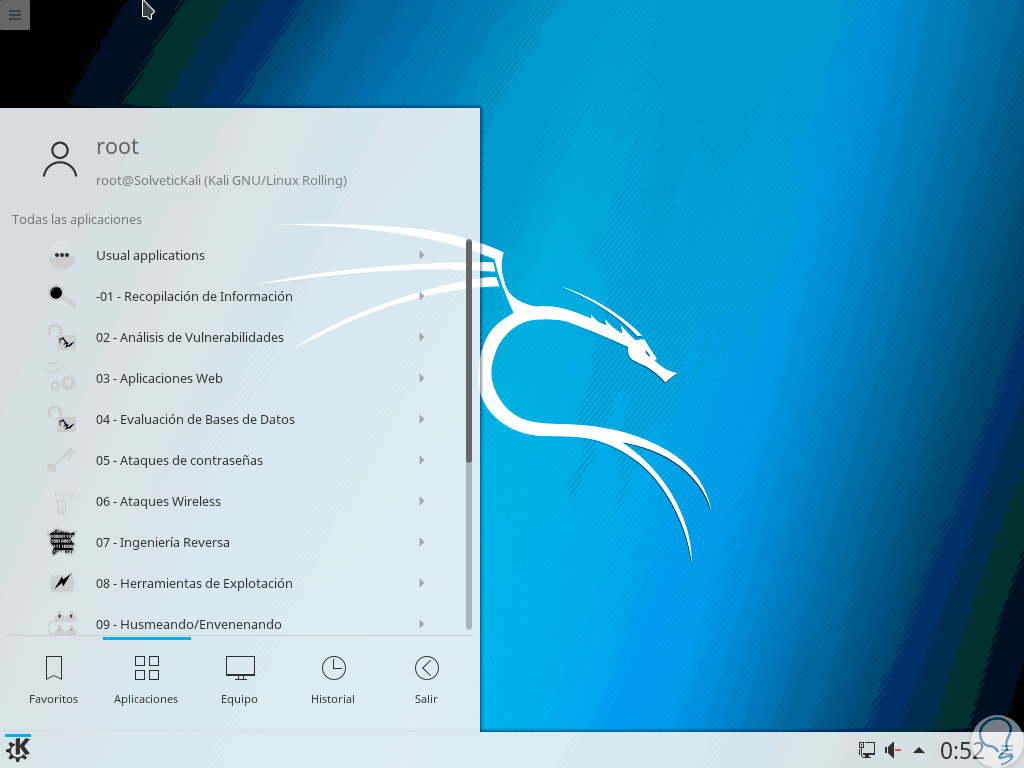Open the Salir tab

426,680
